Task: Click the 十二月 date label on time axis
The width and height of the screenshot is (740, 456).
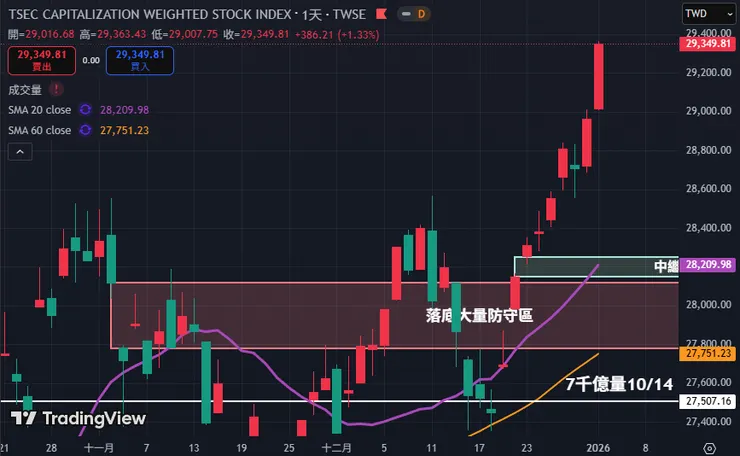Action: (x=336, y=448)
